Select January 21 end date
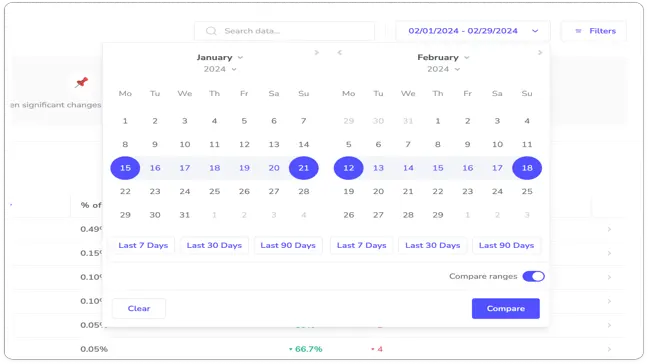The image size is (648, 364). tap(304, 168)
